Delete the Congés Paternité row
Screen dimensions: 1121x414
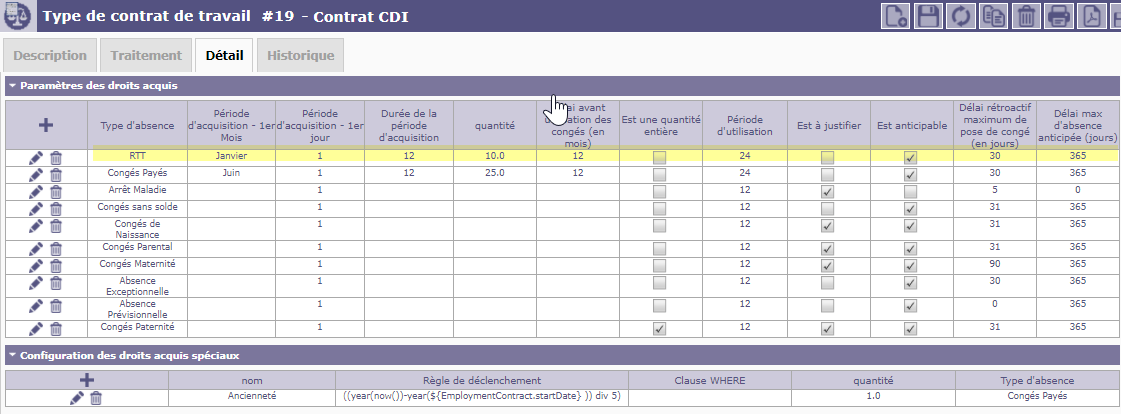coord(56,329)
